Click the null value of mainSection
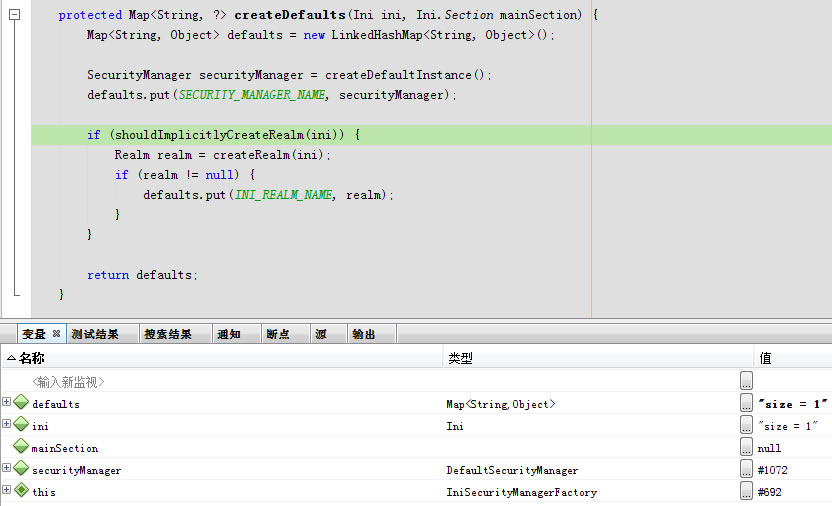The image size is (832, 506). pos(769,448)
